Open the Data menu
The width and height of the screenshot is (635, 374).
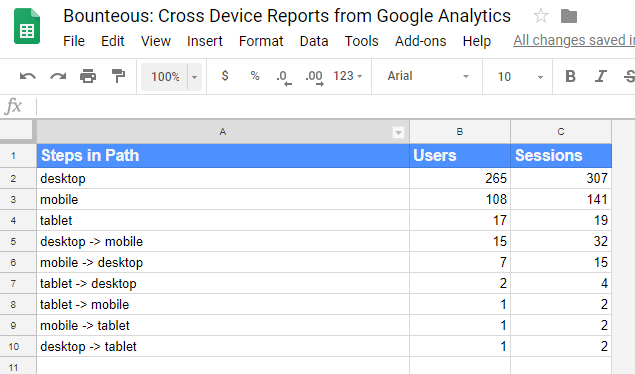(314, 41)
